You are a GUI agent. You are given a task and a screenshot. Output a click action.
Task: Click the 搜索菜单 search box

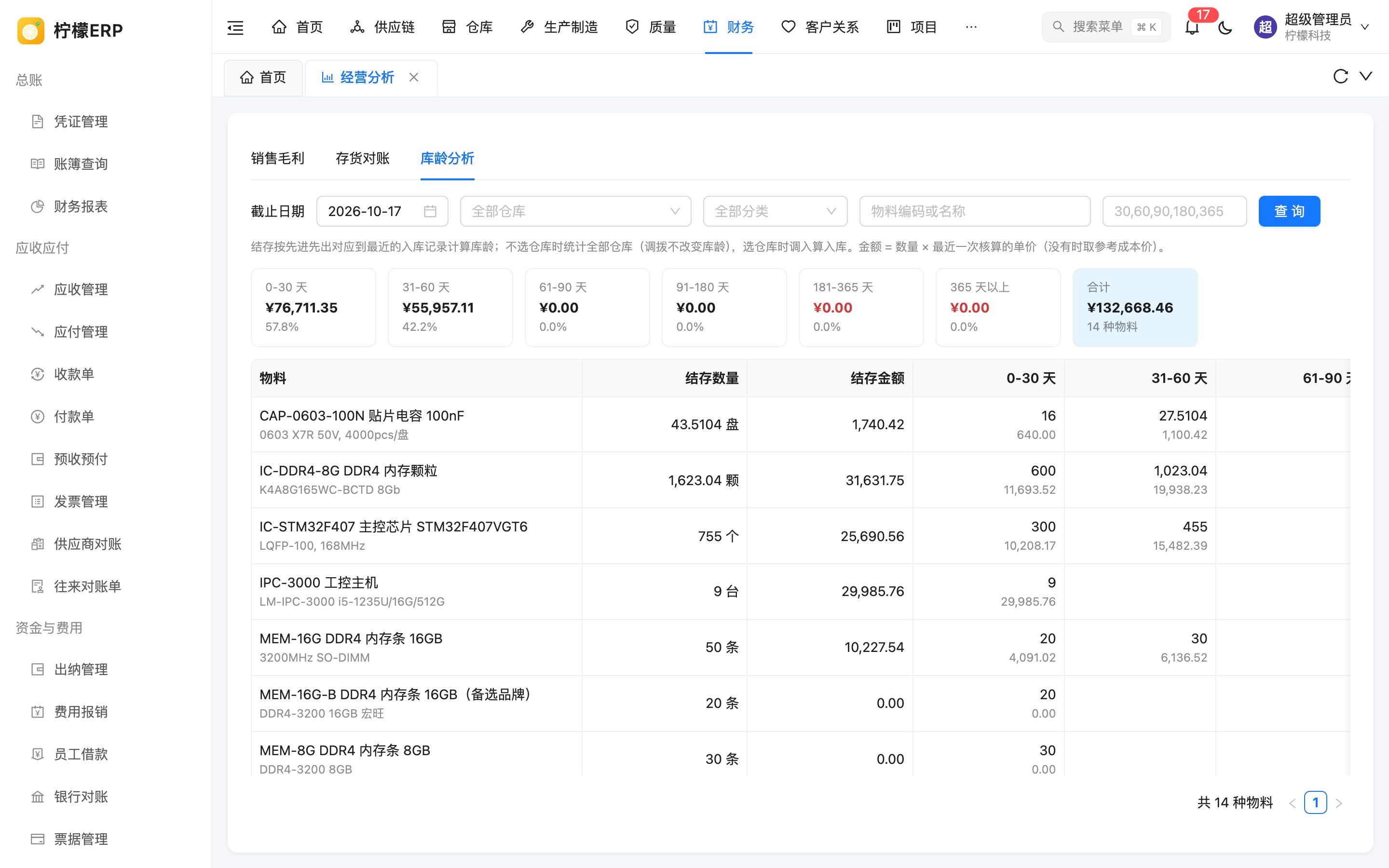[1106, 27]
